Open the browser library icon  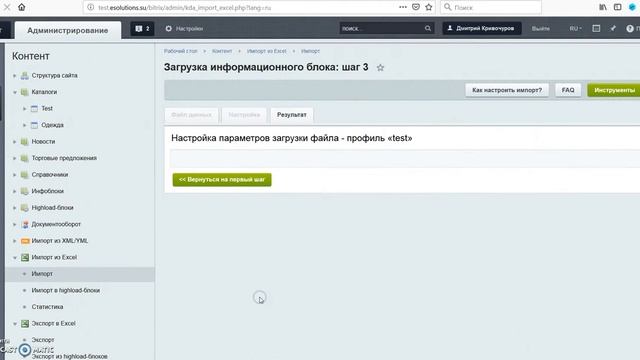[603, 7]
